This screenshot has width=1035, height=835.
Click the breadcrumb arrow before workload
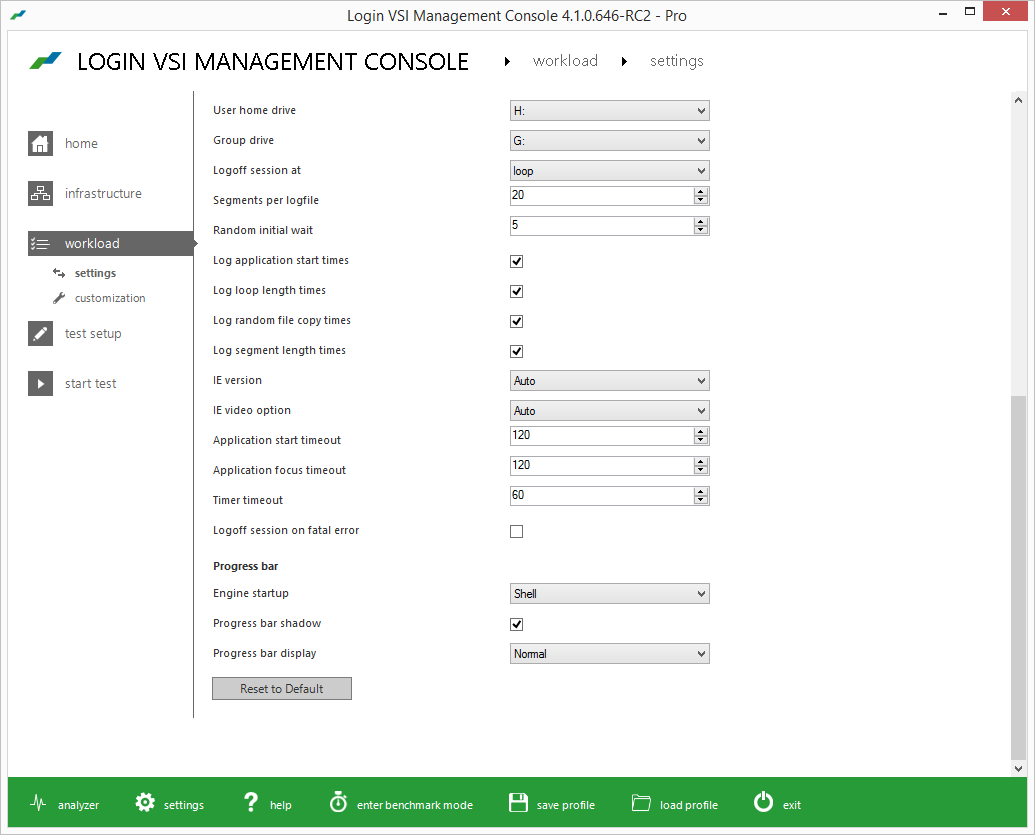point(507,61)
